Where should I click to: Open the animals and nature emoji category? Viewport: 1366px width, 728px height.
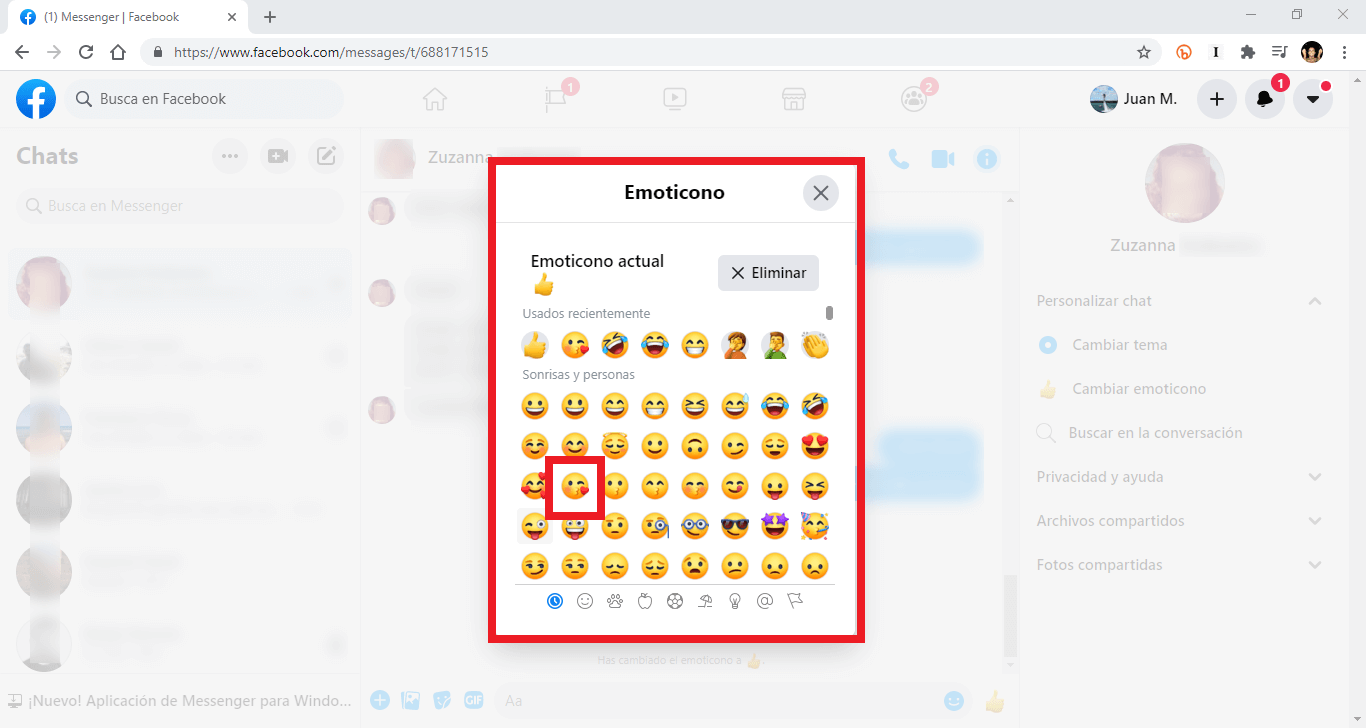click(615, 601)
